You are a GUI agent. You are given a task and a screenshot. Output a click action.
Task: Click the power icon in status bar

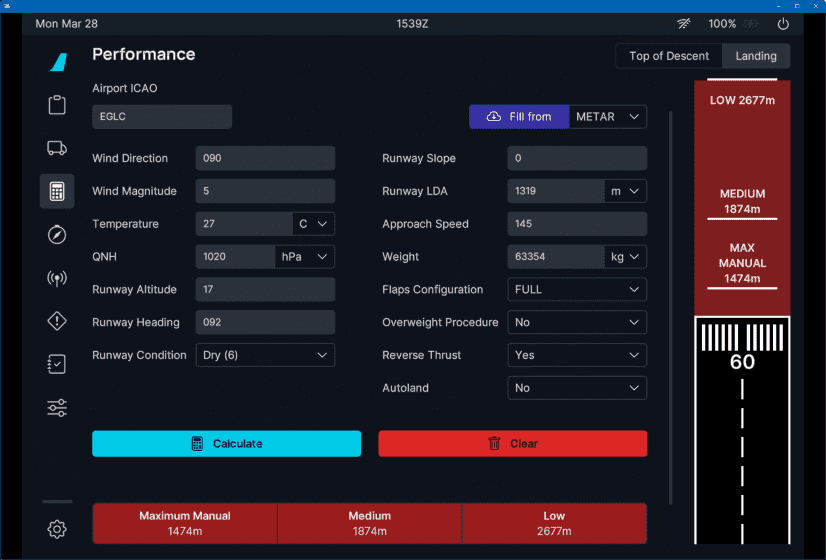point(783,24)
